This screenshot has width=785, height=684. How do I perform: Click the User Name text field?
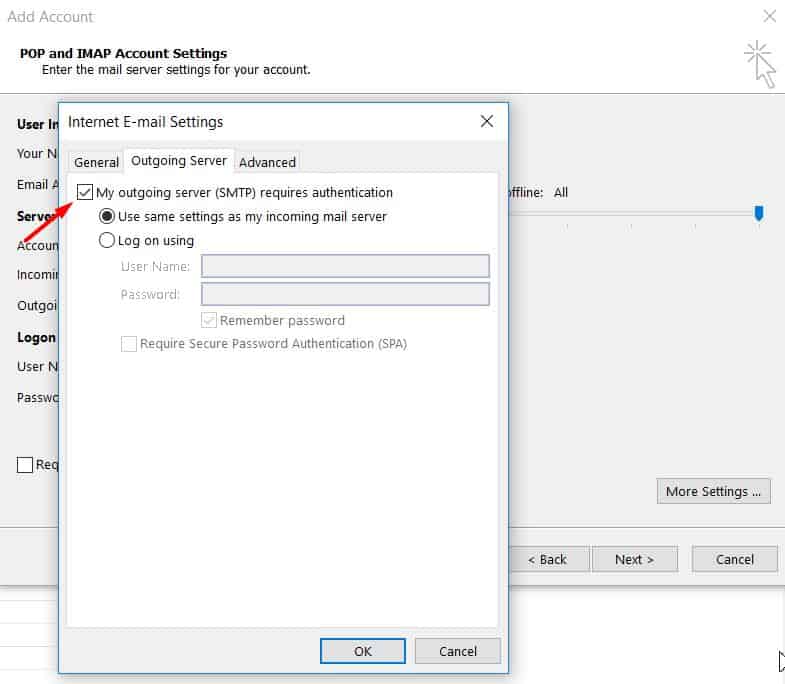coord(345,266)
